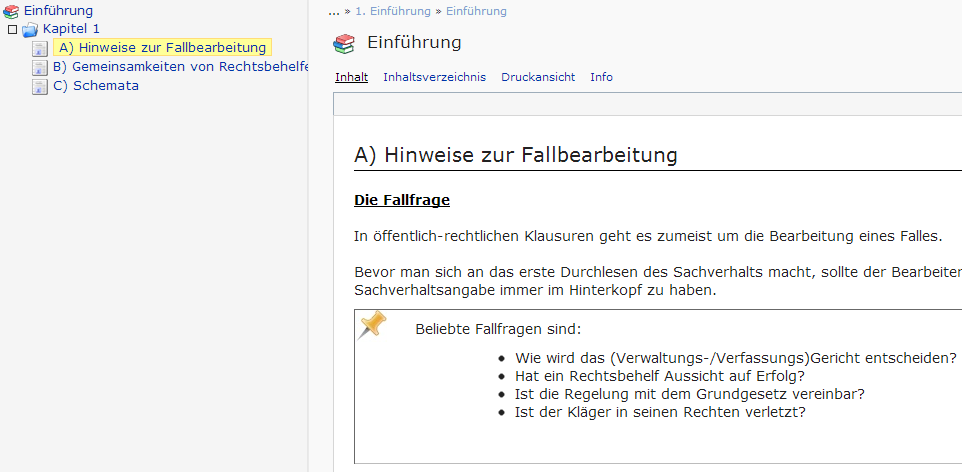Click page icon next to C) Schemata
962x472 pixels.
click(40, 86)
